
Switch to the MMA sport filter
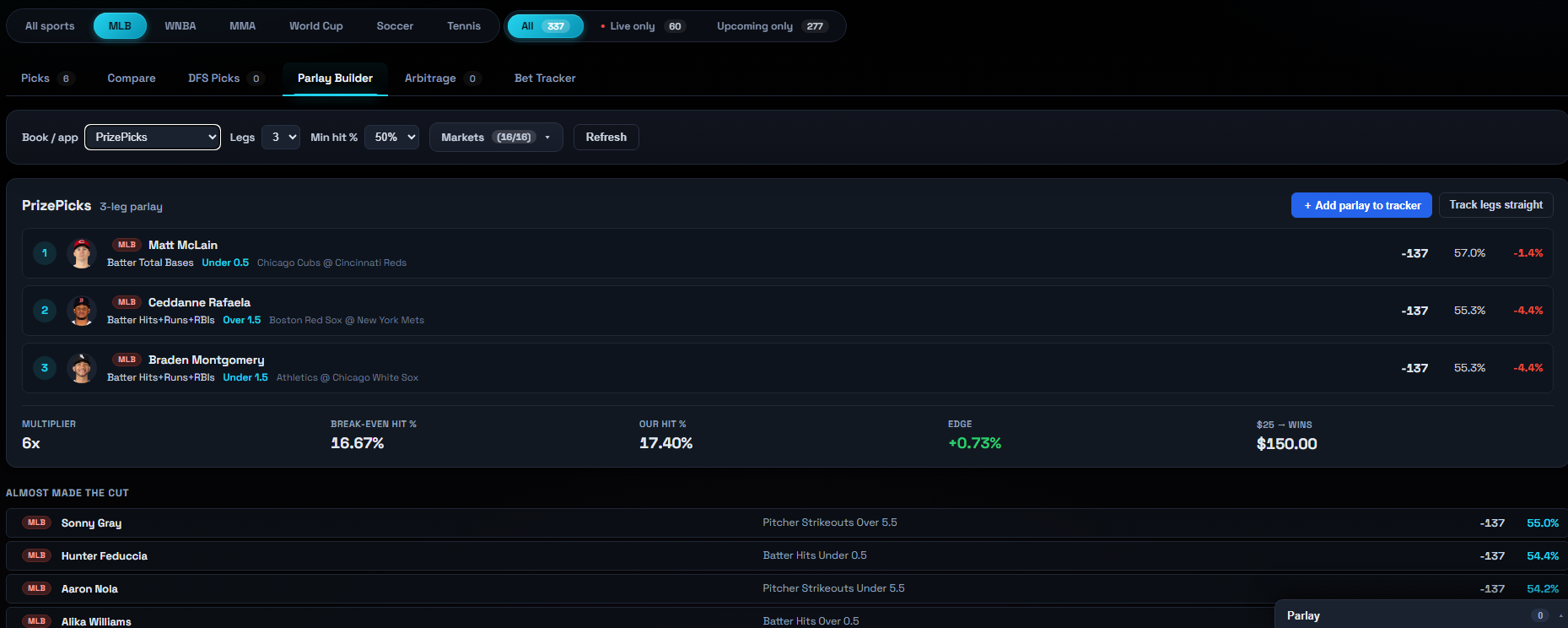point(242,26)
